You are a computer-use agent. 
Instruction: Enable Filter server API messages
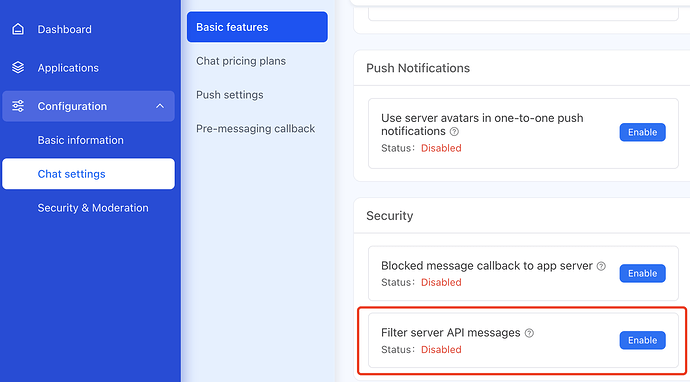coord(642,340)
